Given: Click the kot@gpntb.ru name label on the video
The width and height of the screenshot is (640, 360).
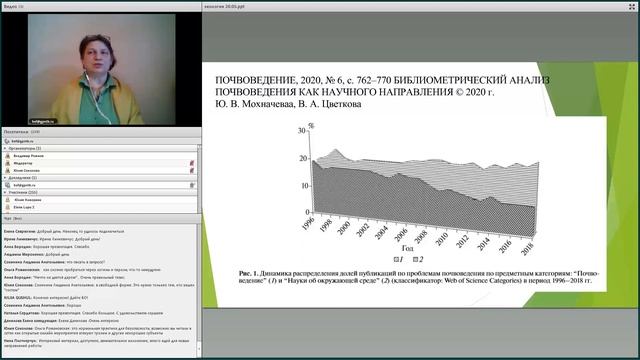Looking at the screenshot, I should (x=43, y=121).
